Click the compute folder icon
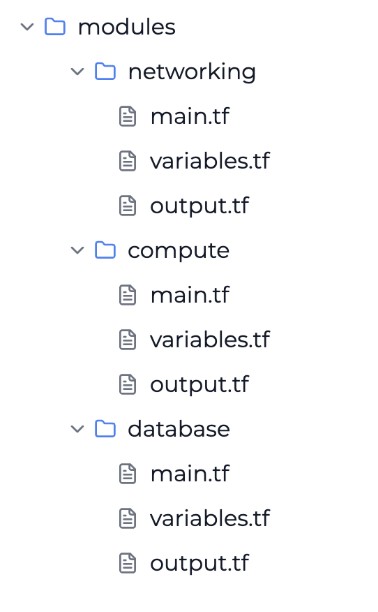 click(x=105, y=250)
